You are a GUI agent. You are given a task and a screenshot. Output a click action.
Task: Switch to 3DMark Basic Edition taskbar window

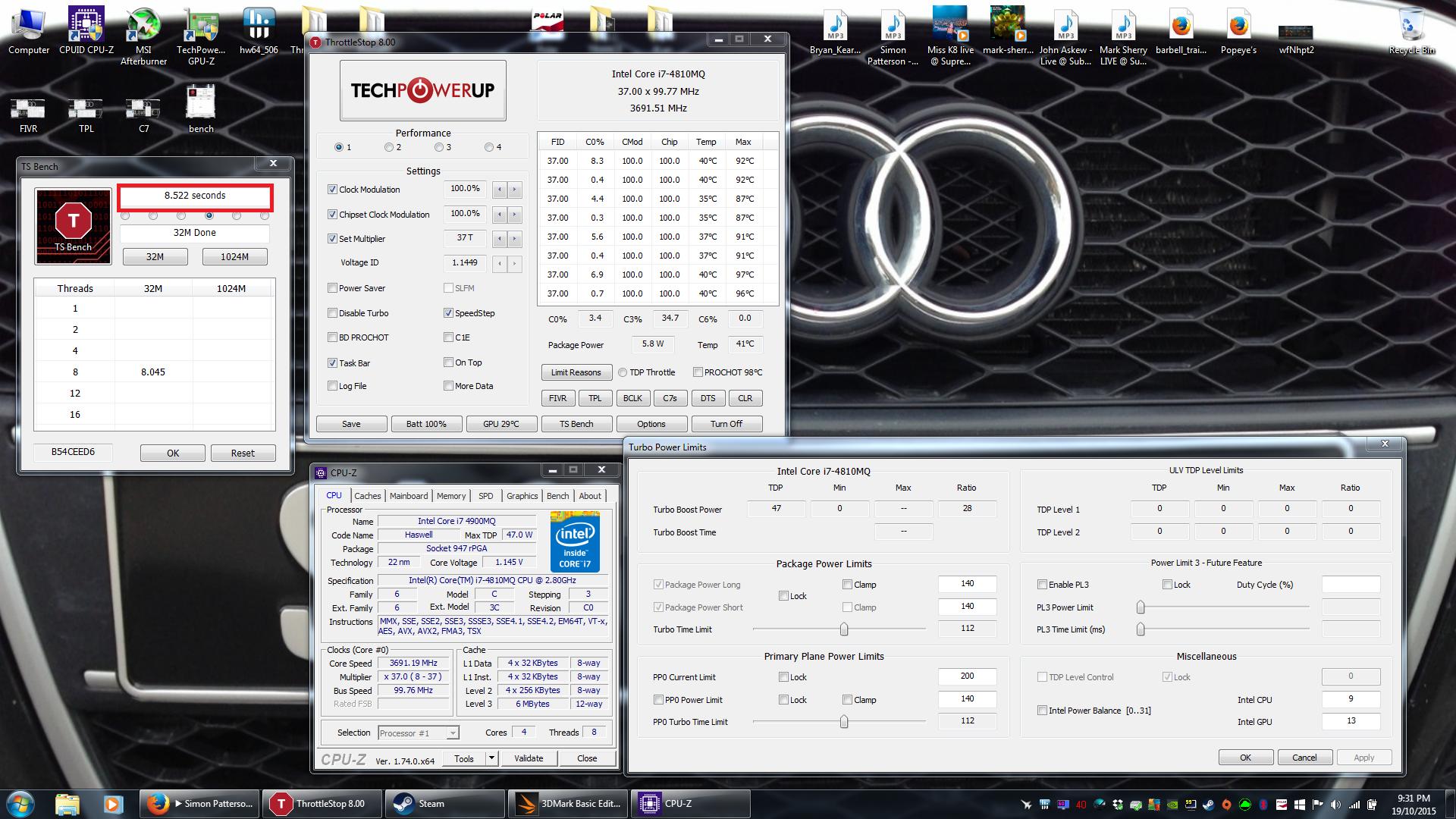point(567,804)
